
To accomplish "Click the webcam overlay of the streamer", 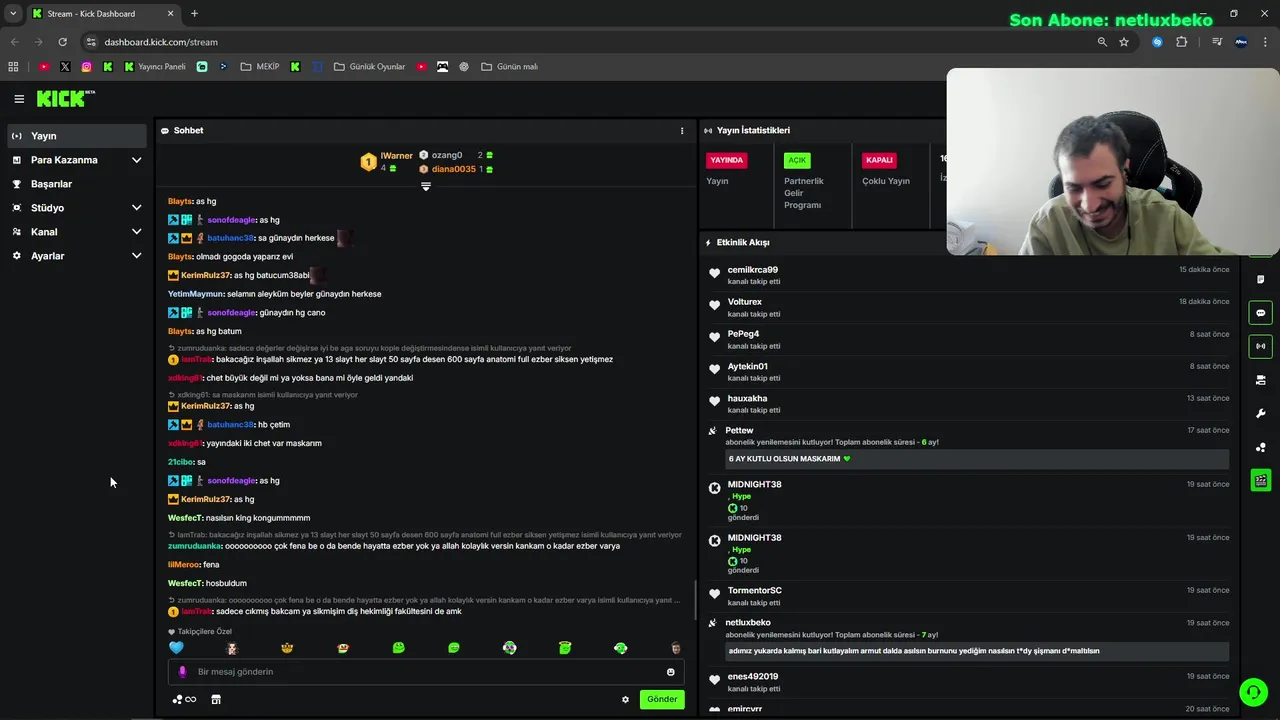I will click(x=1113, y=162).
